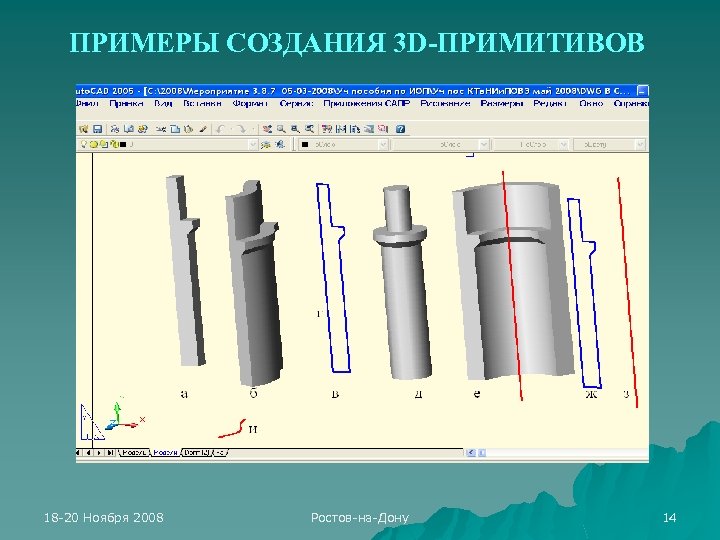Click the Layer Previous icon
The image size is (720, 540).
280,145
